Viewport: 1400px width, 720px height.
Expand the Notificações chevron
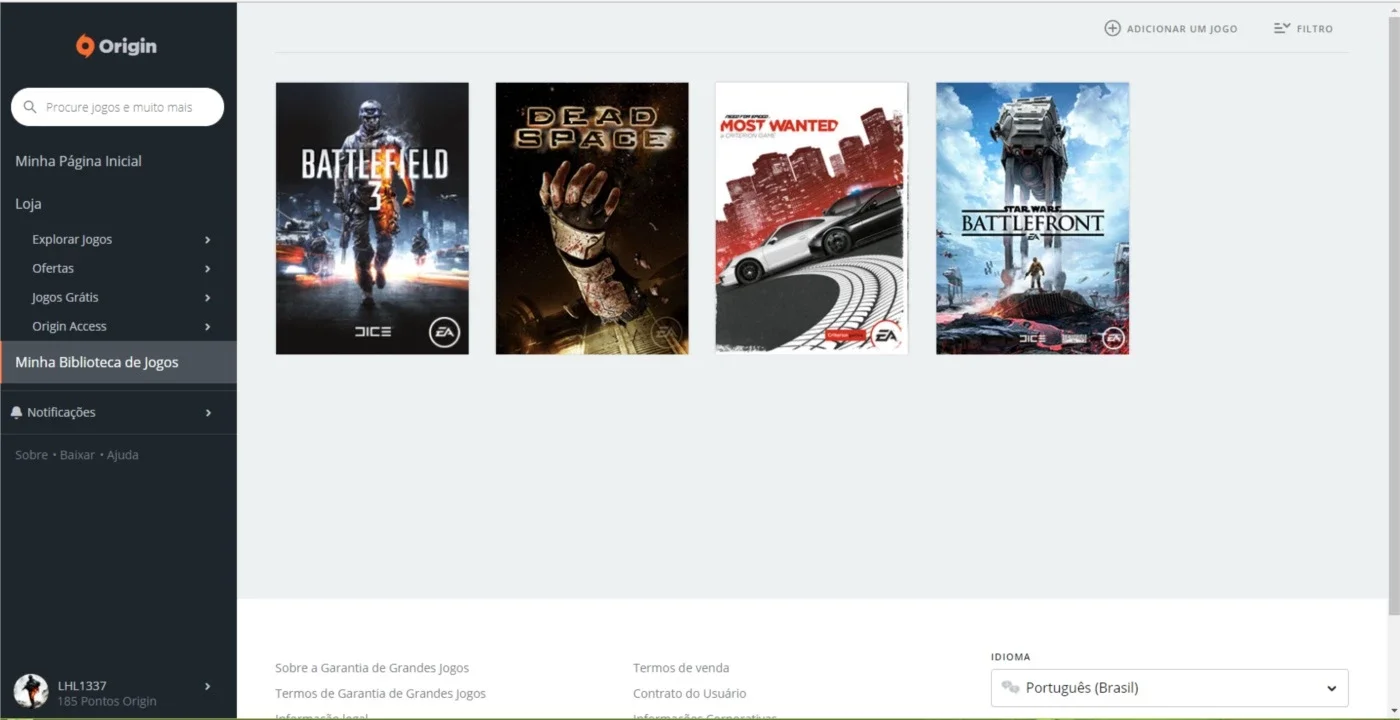click(208, 412)
